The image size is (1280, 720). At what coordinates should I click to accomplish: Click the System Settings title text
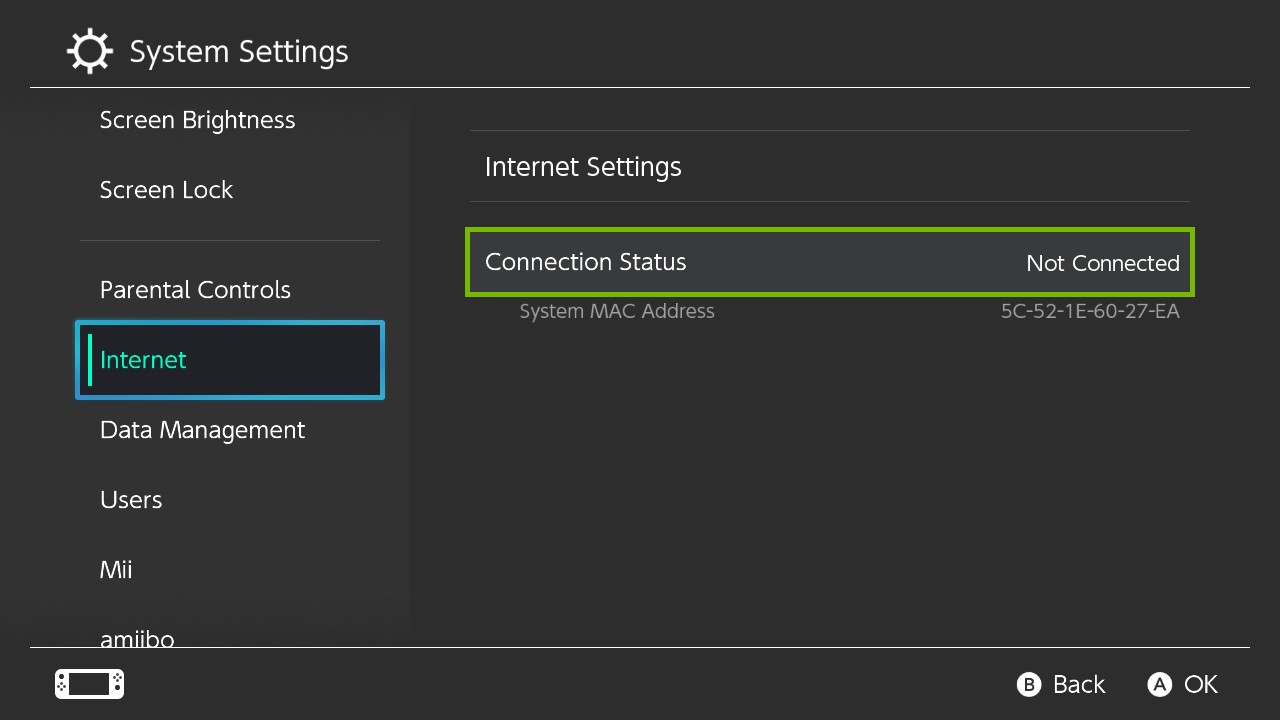coord(238,51)
